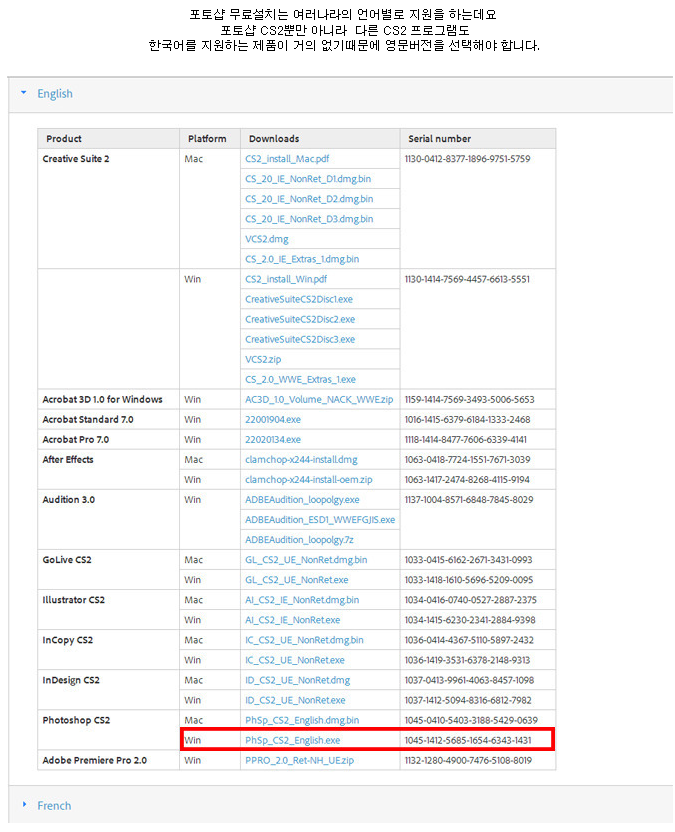Click Creative Suite 2 Mac serial number
The image size is (675, 832).
coord(467,159)
